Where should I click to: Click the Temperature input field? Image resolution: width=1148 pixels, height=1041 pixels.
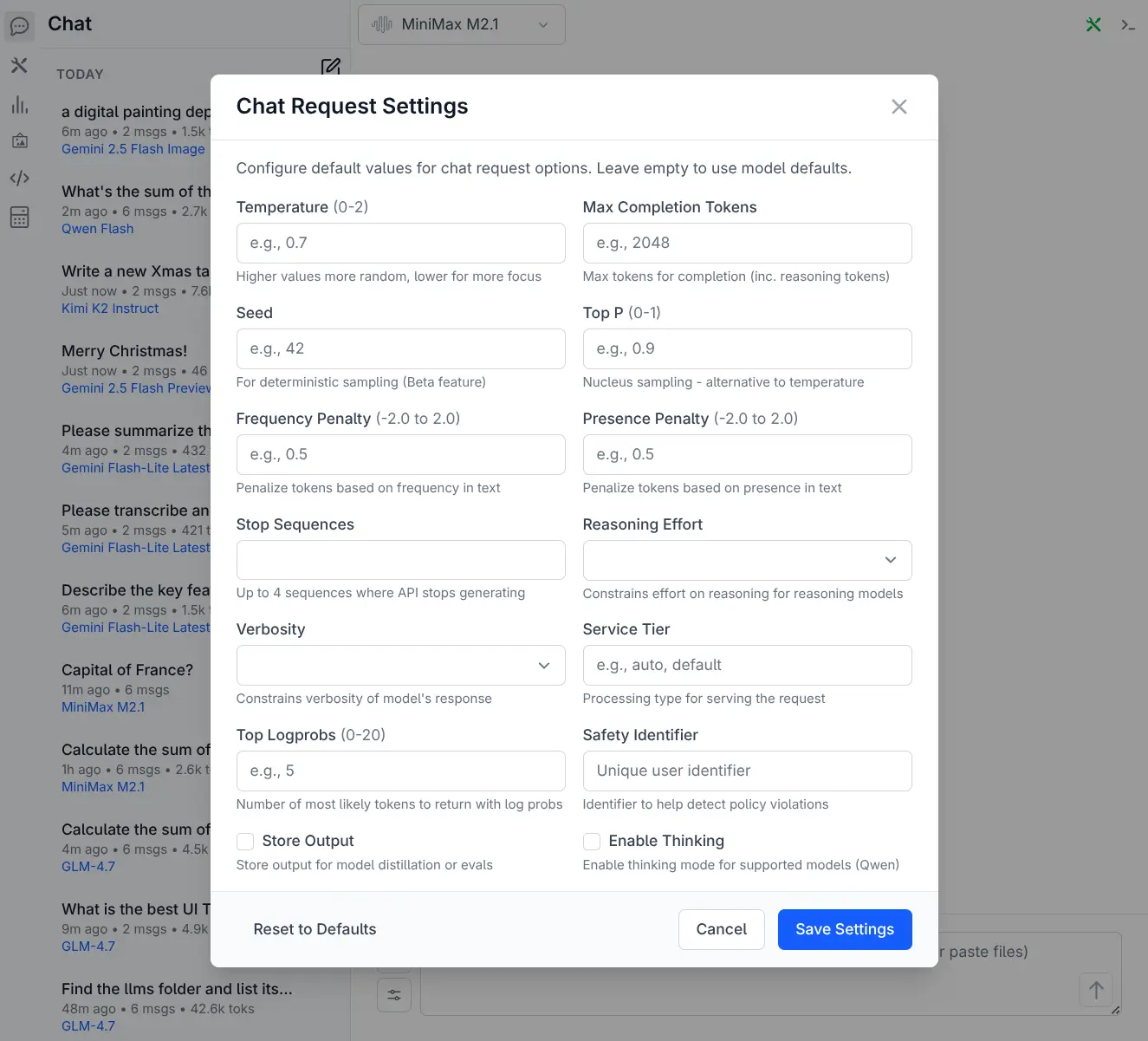[x=400, y=243]
